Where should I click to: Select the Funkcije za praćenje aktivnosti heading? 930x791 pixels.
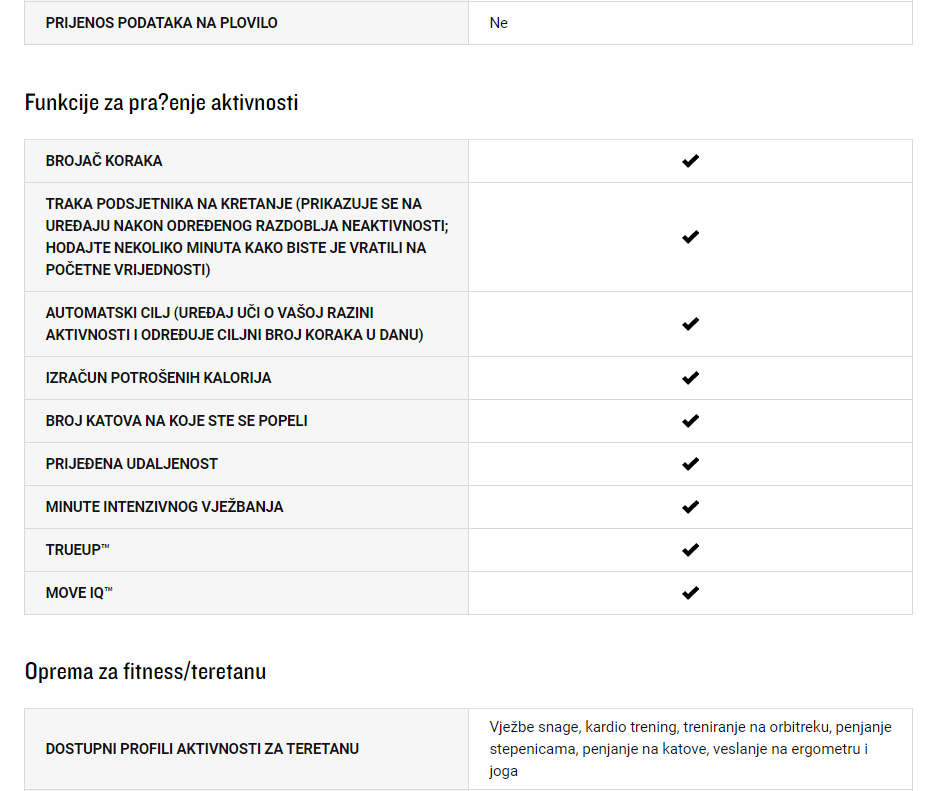(x=161, y=103)
